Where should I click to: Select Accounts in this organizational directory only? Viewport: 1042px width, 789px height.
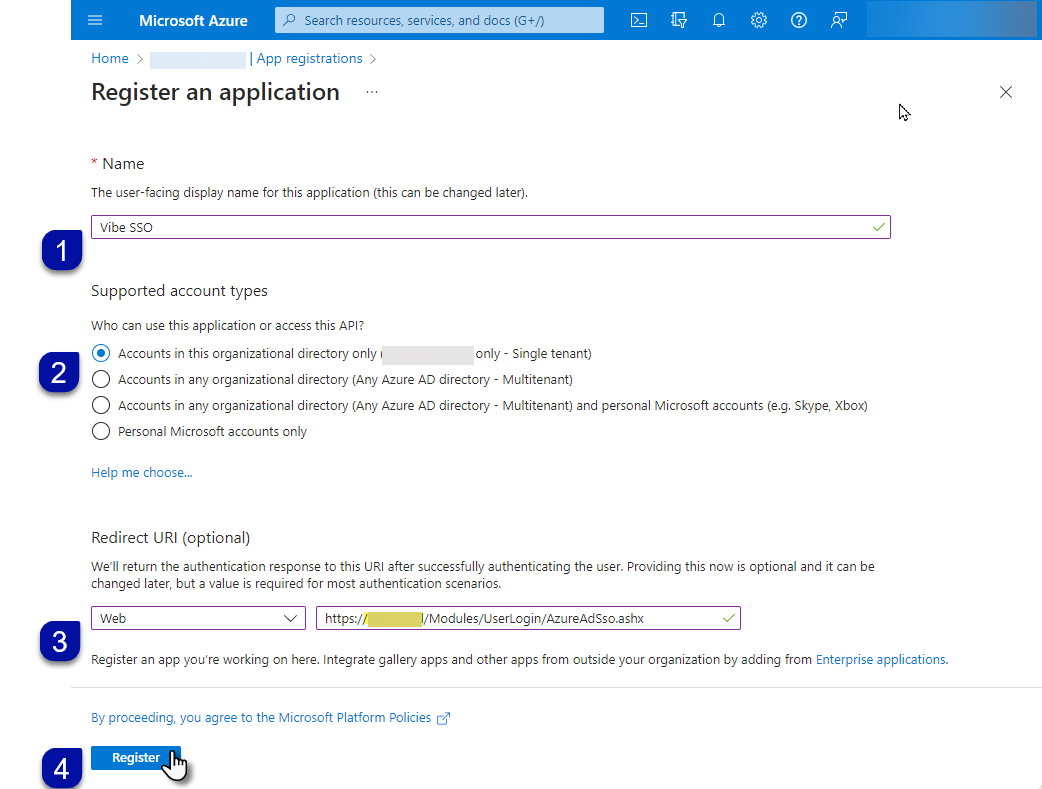point(100,353)
